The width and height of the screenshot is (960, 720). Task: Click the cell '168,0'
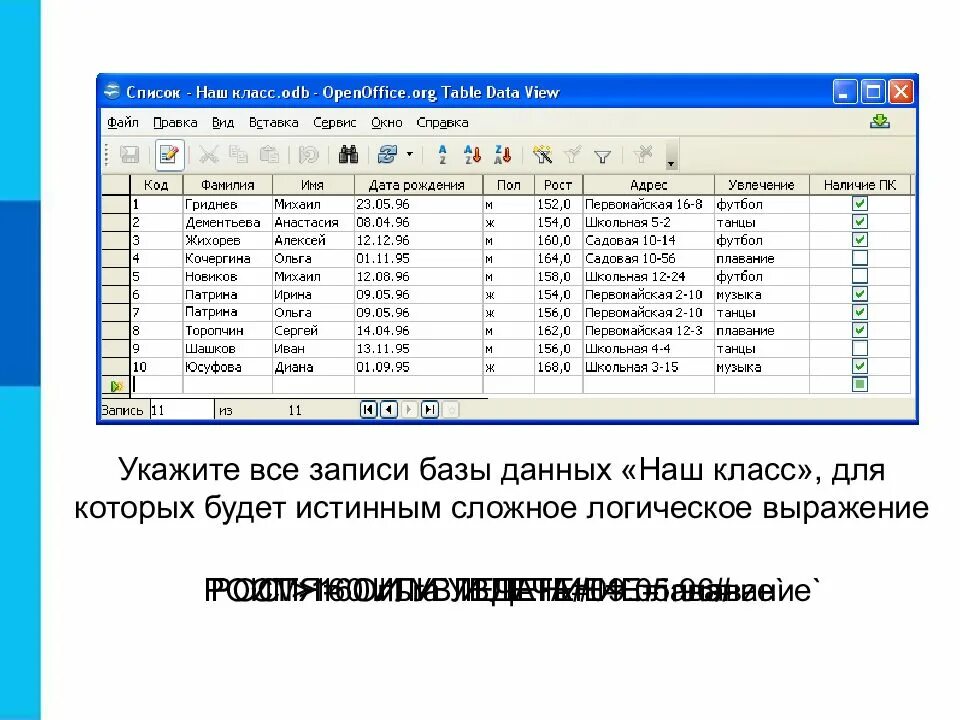click(x=558, y=367)
